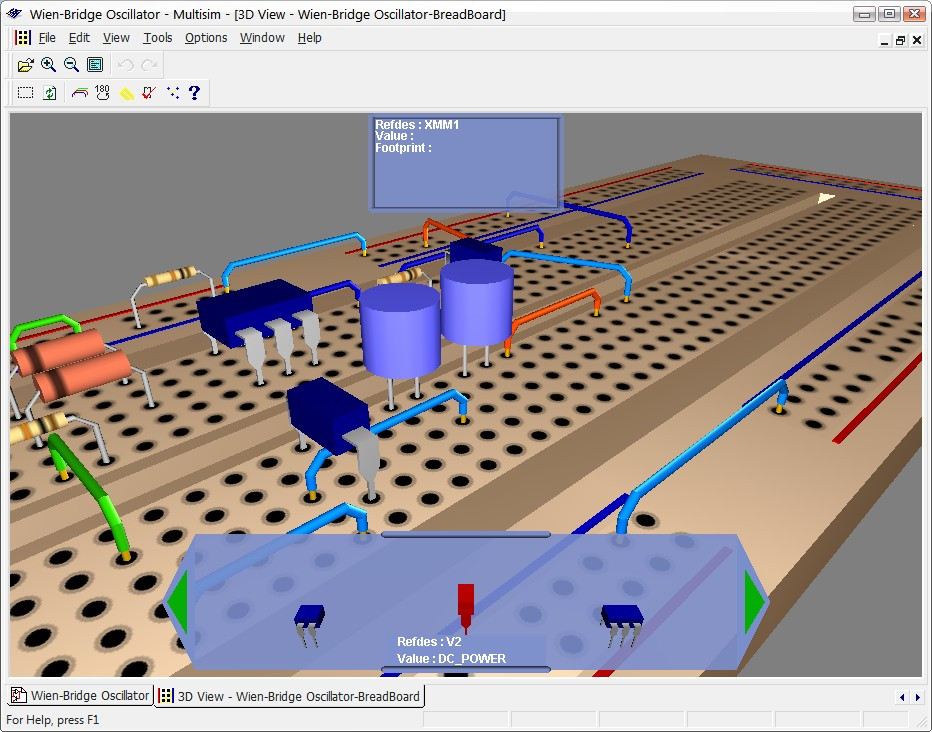Open the Help menu
Image resolution: width=932 pixels, height=732 pixels.
310,38
